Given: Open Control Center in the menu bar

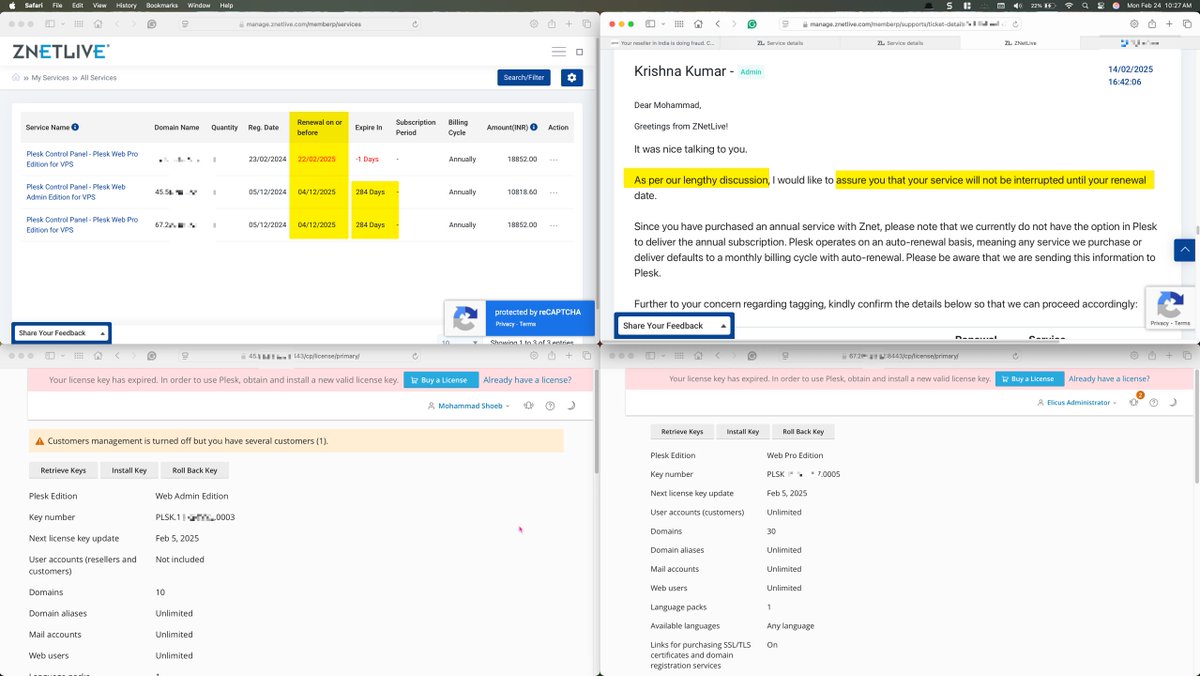Looking at the screenshot, I should coord(1101,5).
